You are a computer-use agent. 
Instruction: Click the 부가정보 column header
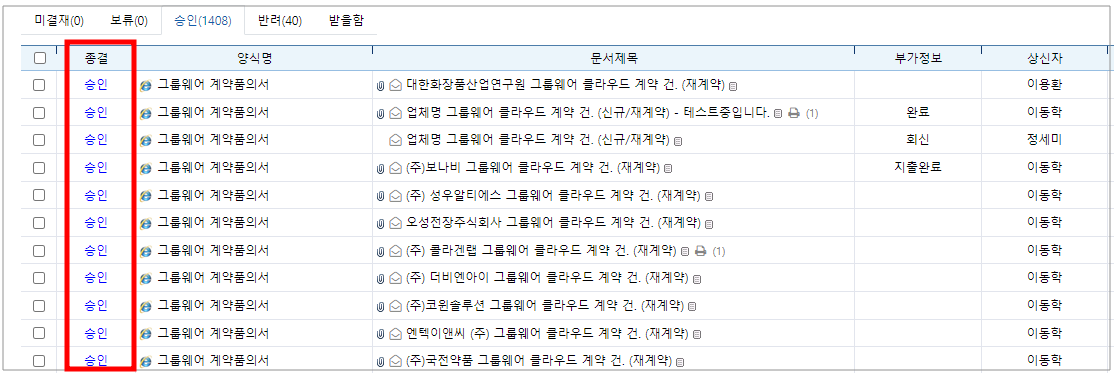pyautogui.click(x=918, y=58)
